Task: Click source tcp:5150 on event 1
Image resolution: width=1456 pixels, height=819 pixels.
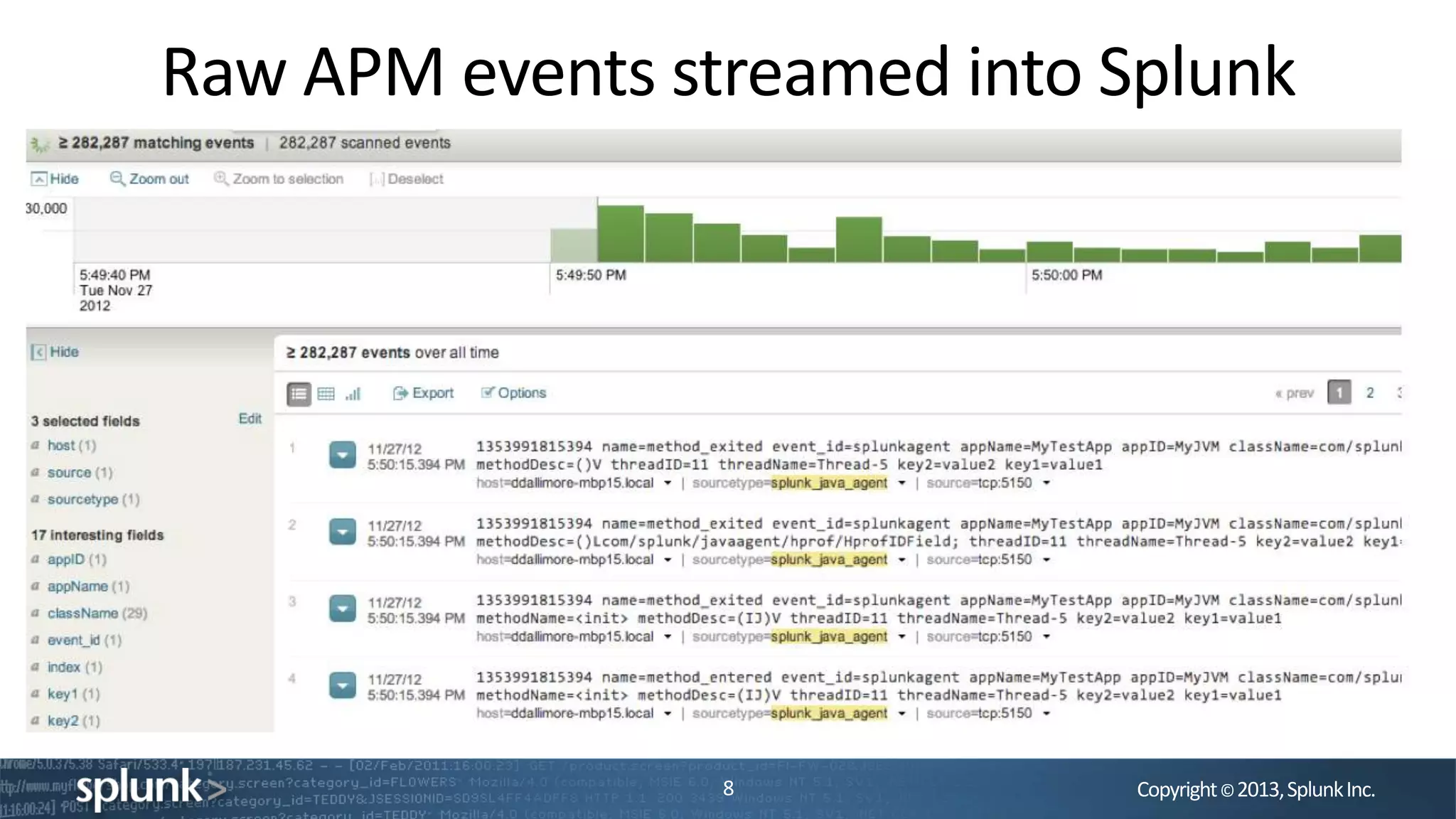Action: pyautogui.click(x=1005, y=483)
